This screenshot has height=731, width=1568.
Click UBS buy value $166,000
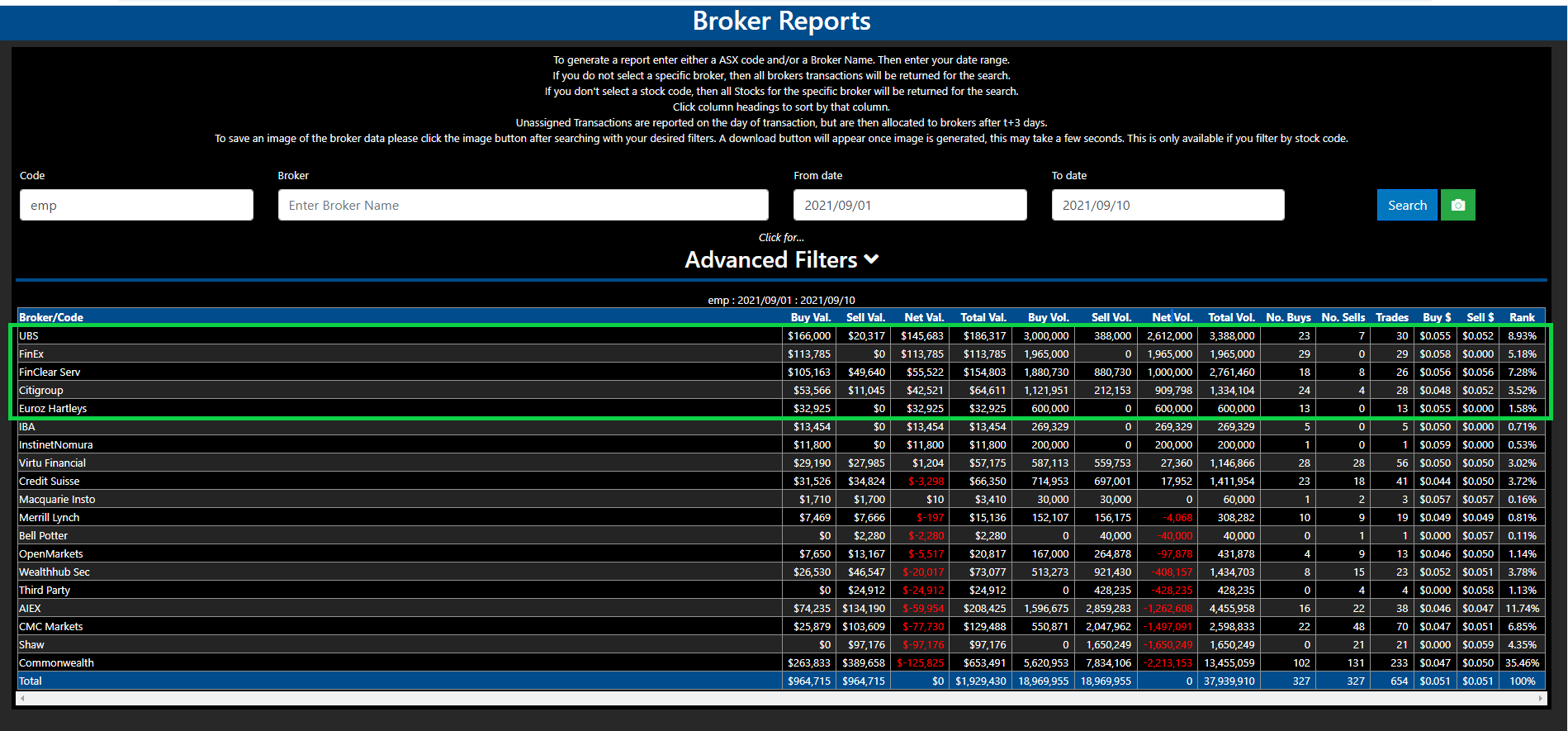pos(809,335)
